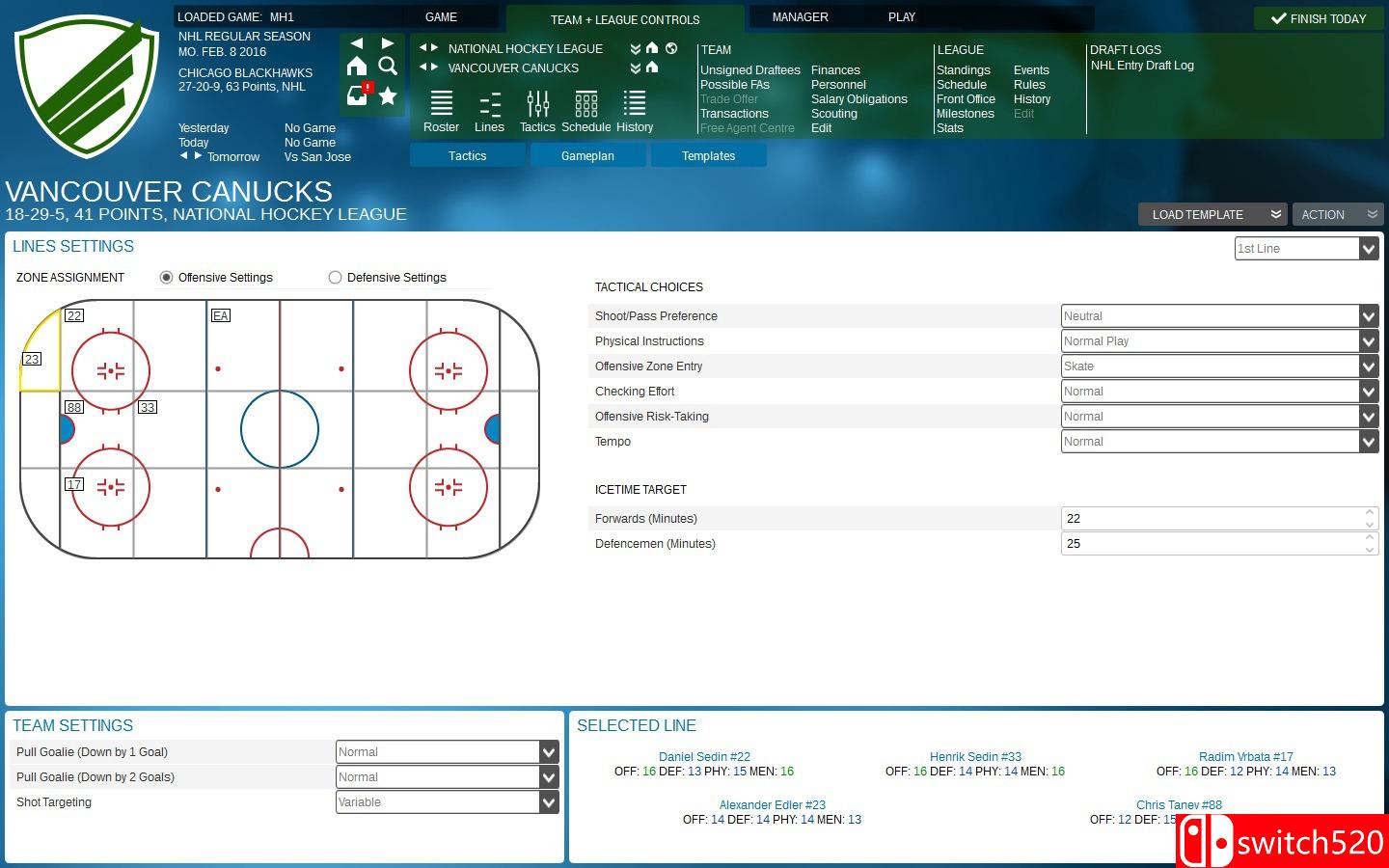Switch to the Gameplan tab
This screenshot has width=1389, height=868.
(x=587, y=156)
